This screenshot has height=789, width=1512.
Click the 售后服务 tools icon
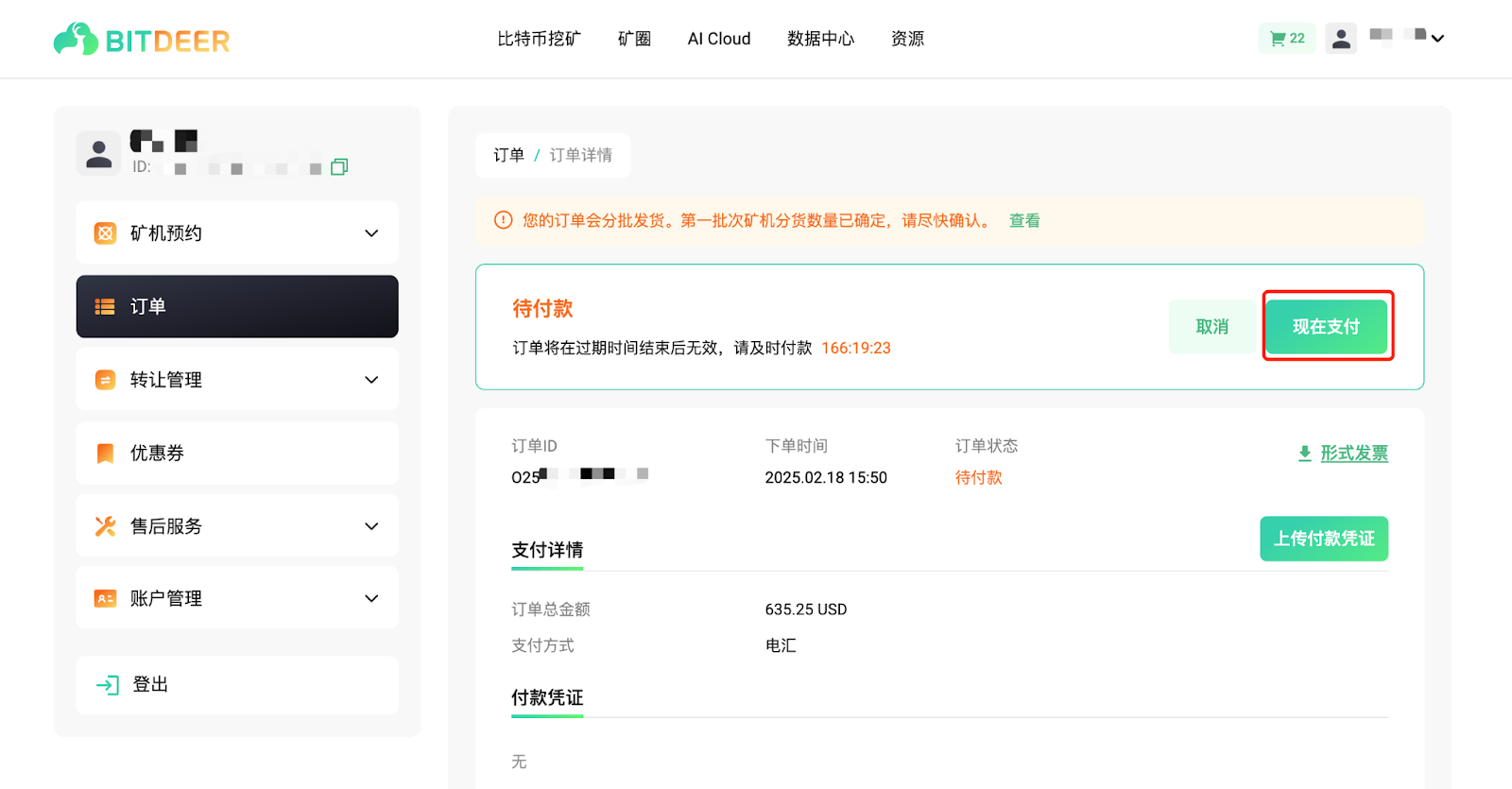coord(105,526)
